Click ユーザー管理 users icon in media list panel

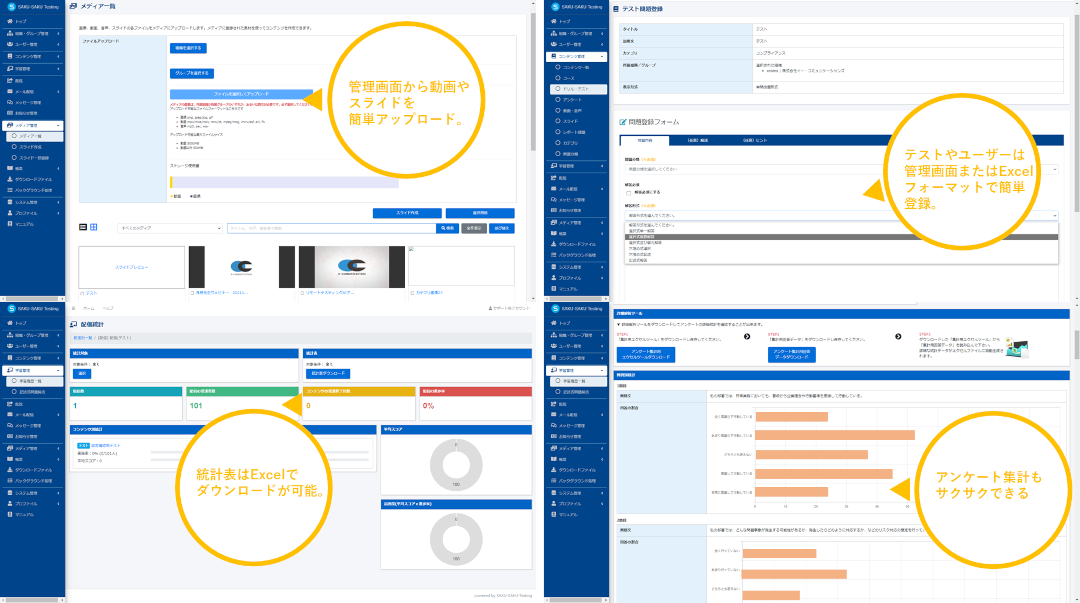[x=10, y=44]
